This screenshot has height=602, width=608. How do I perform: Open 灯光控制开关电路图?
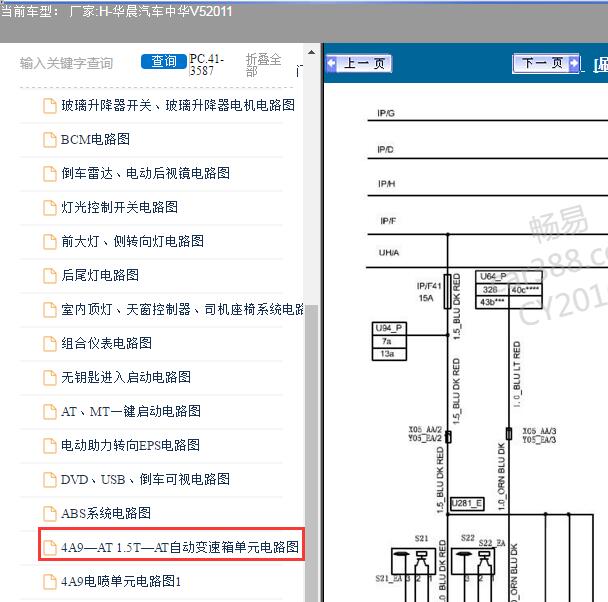coord(119,207)
